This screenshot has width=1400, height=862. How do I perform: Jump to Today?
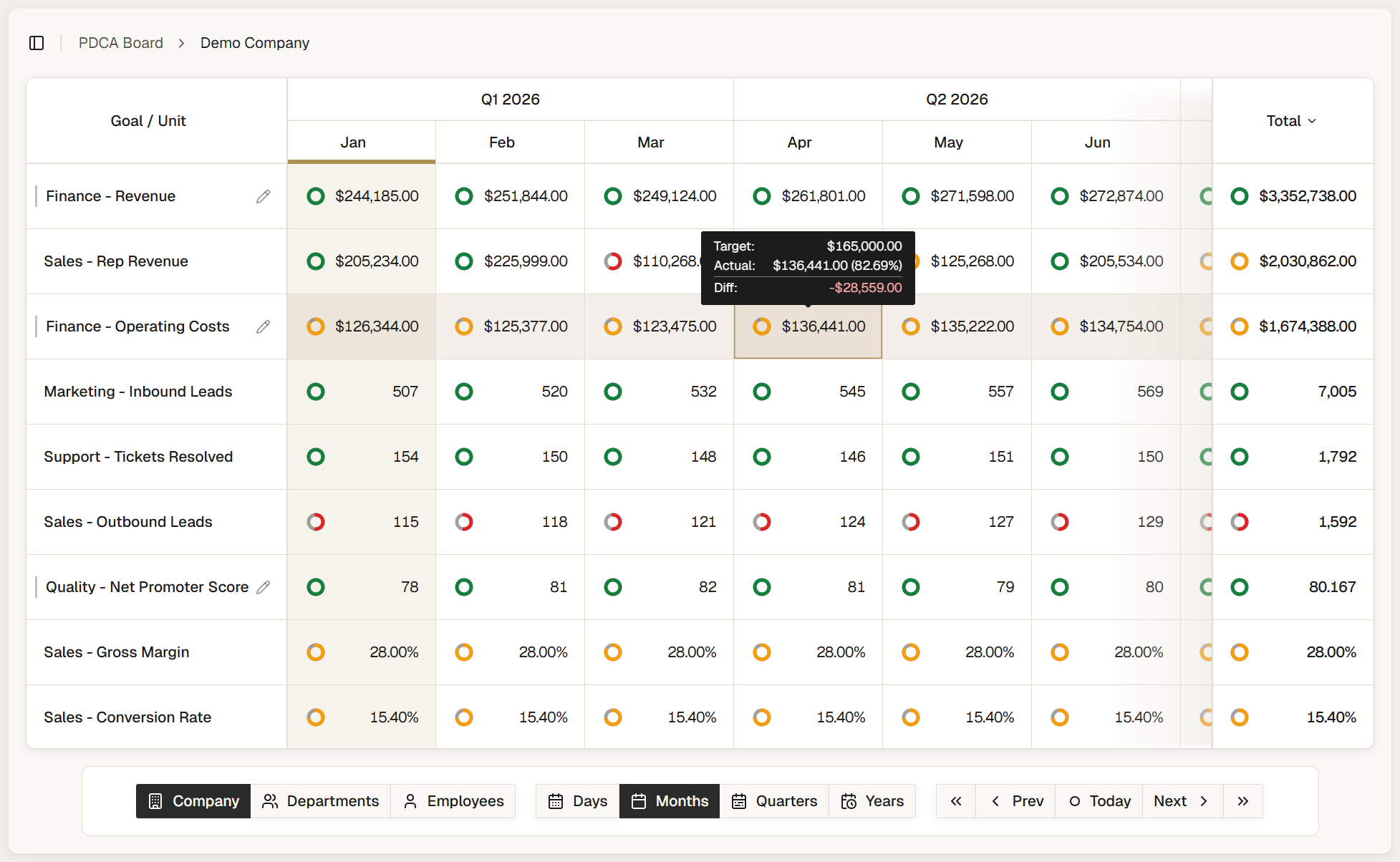point(1099,801)
